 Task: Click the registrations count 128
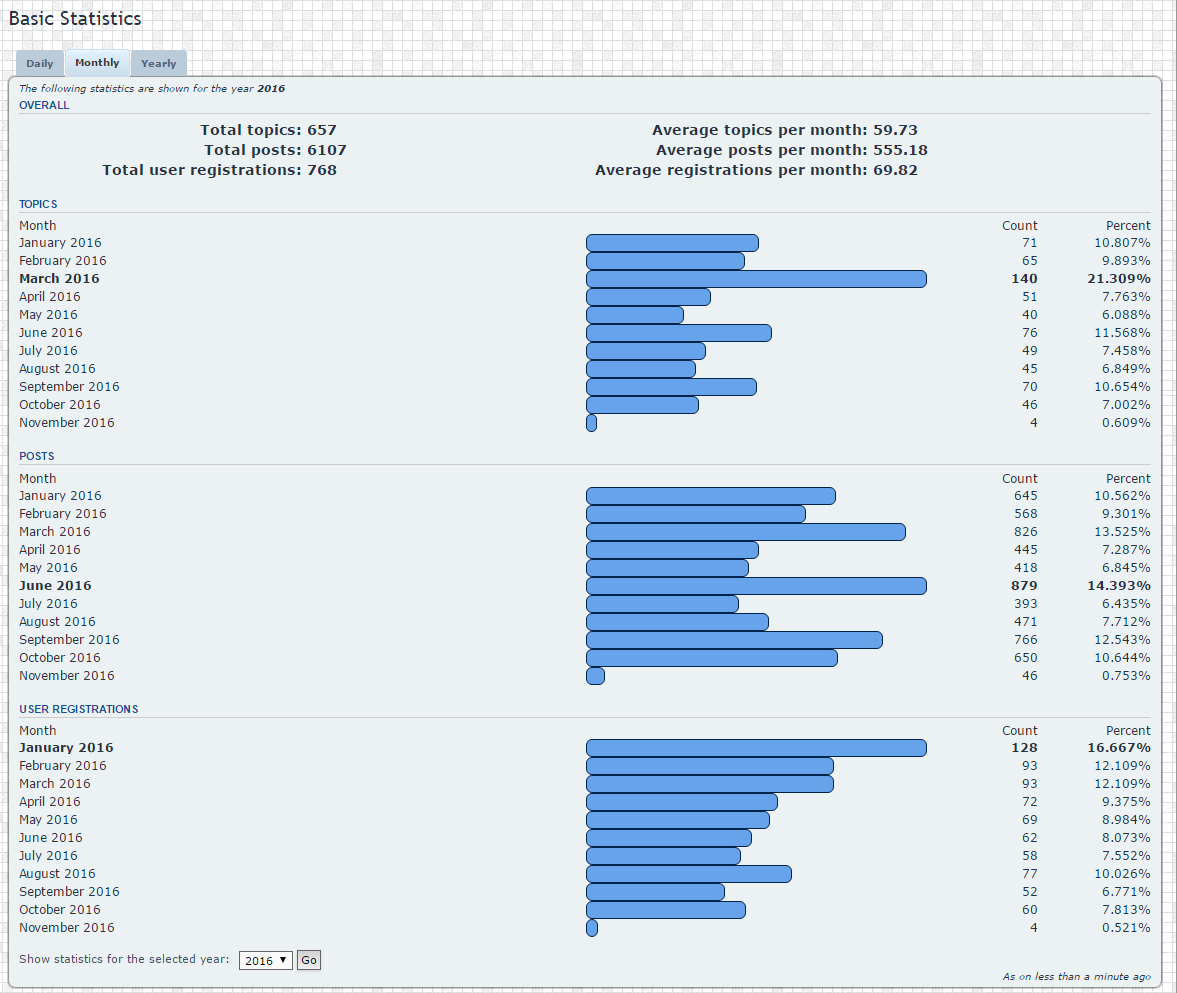pos(1024,748)
